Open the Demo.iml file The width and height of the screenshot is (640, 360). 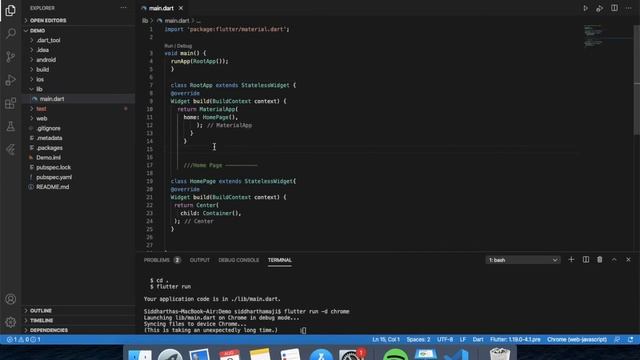[48, 158]
